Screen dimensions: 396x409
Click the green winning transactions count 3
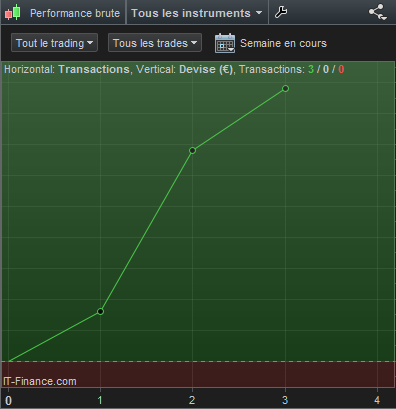coord(311,69)
